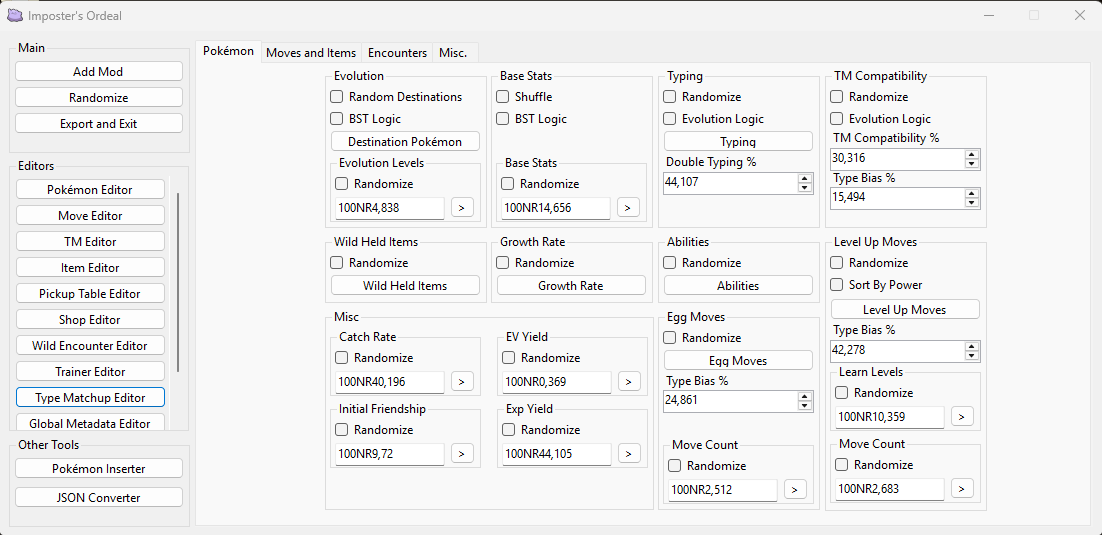Enable Randomize for Abilities

point(670,262)
